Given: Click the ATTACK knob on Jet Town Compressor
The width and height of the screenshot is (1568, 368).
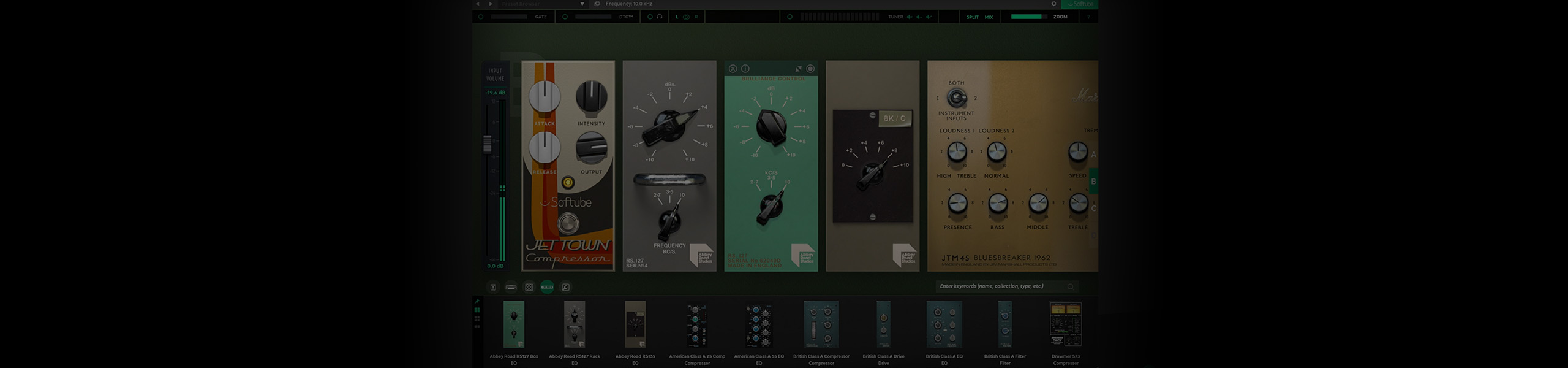Looking at the screenshot, I should (545, 97).
